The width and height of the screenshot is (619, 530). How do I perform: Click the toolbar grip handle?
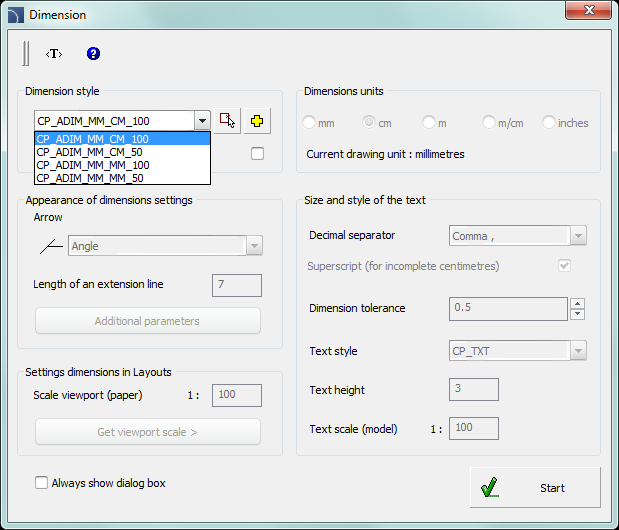coord(27,54)
